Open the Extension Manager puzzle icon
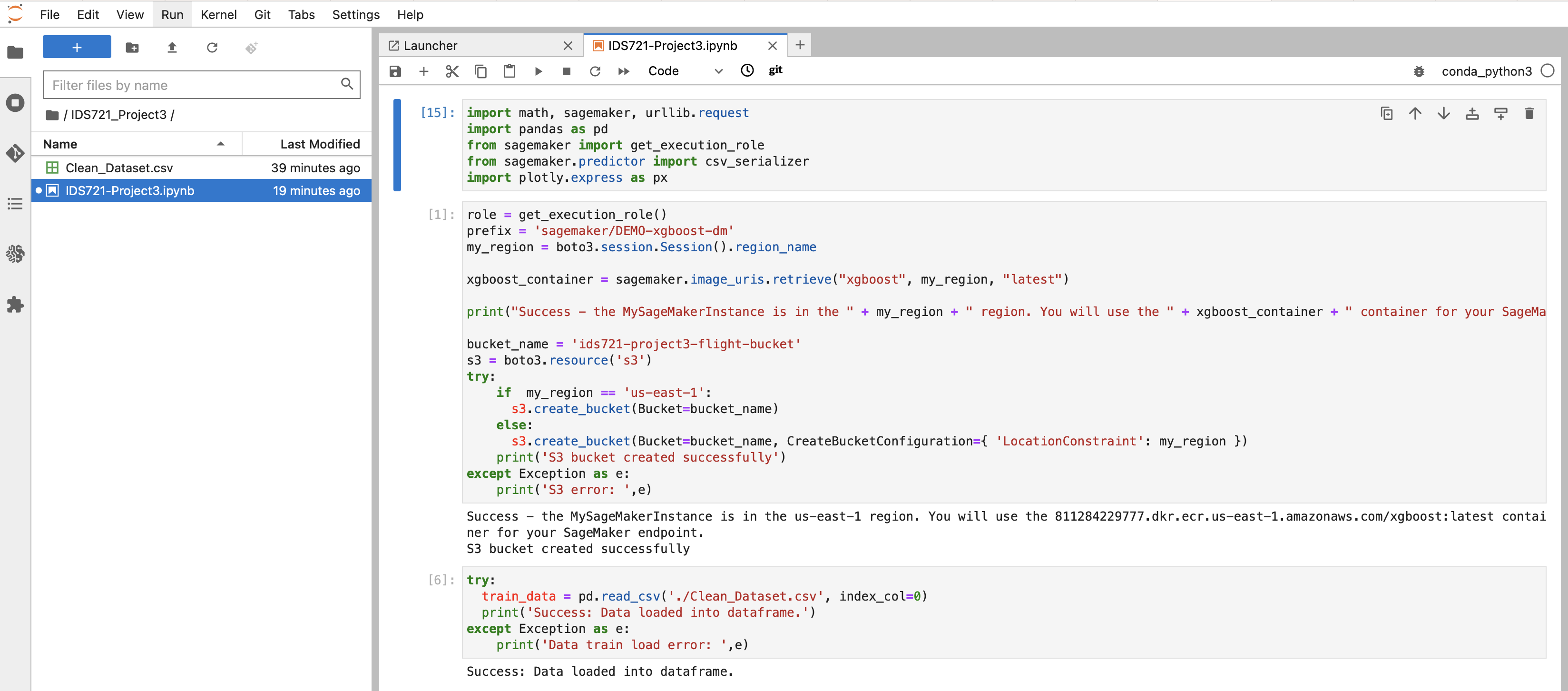The width and height of the screenshot is (1568, 691). pyautogui.click(x=15, y=305)
